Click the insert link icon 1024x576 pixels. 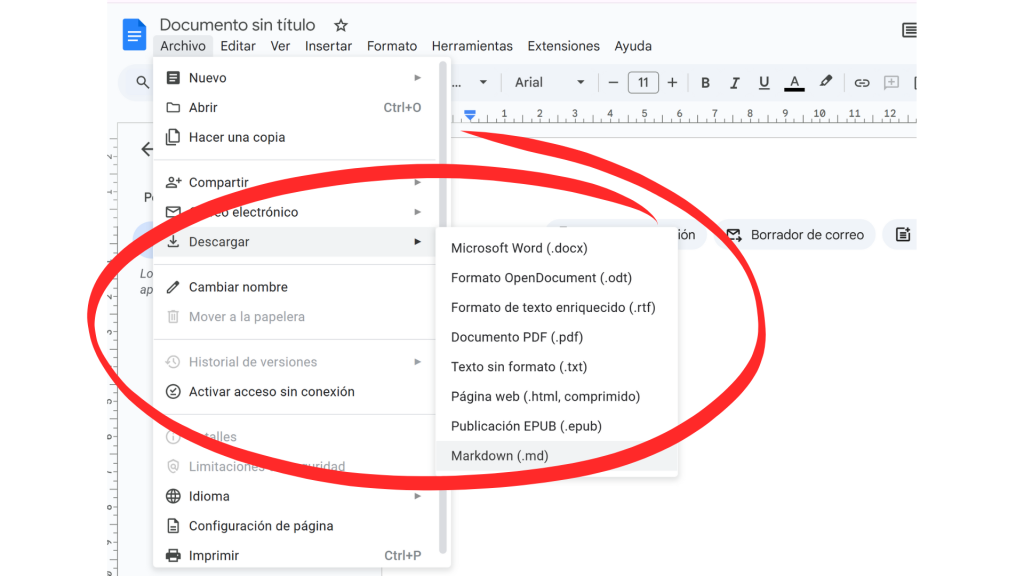pyautogui.click(x=861, y=83)
